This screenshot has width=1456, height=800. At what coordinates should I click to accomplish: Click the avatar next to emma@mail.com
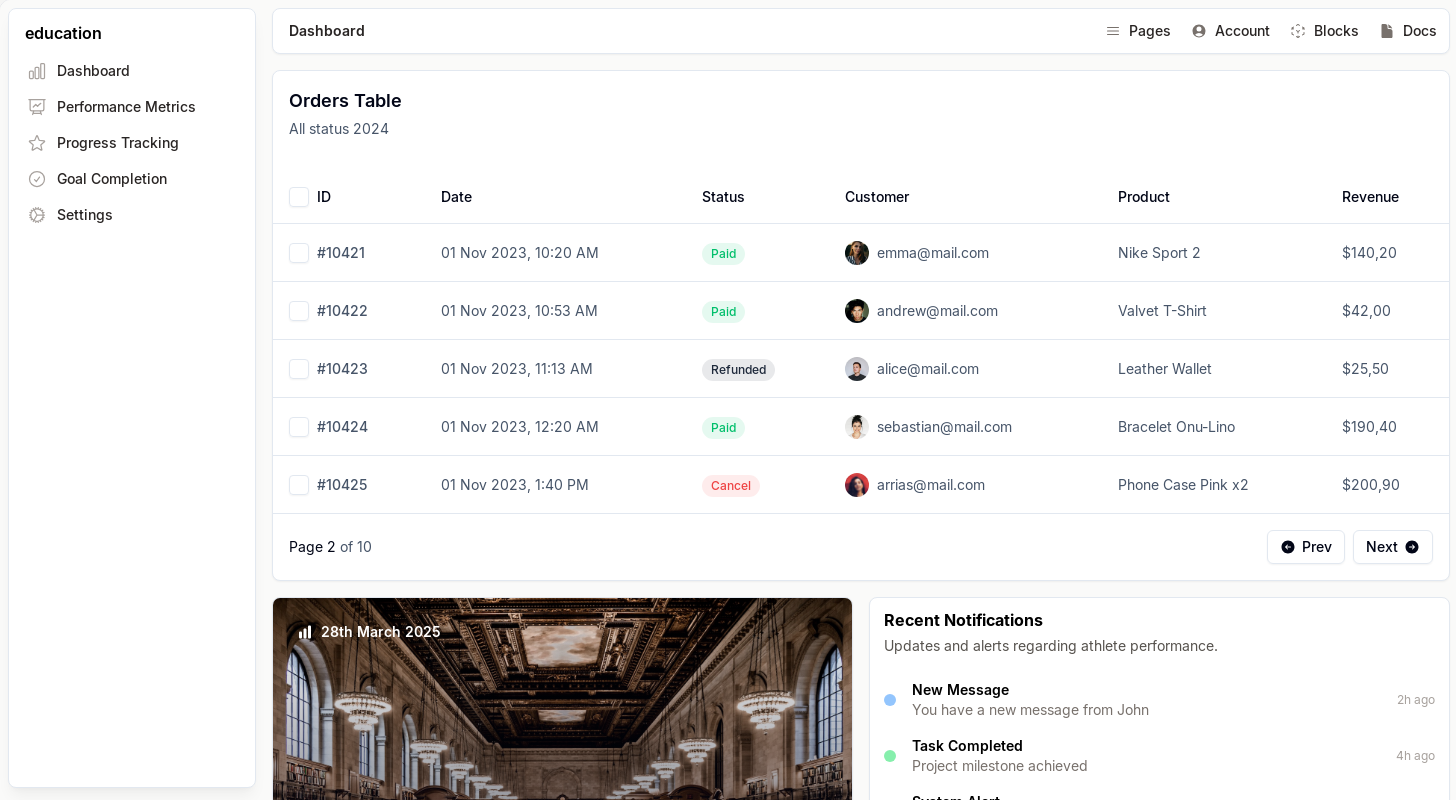[857, 253]
